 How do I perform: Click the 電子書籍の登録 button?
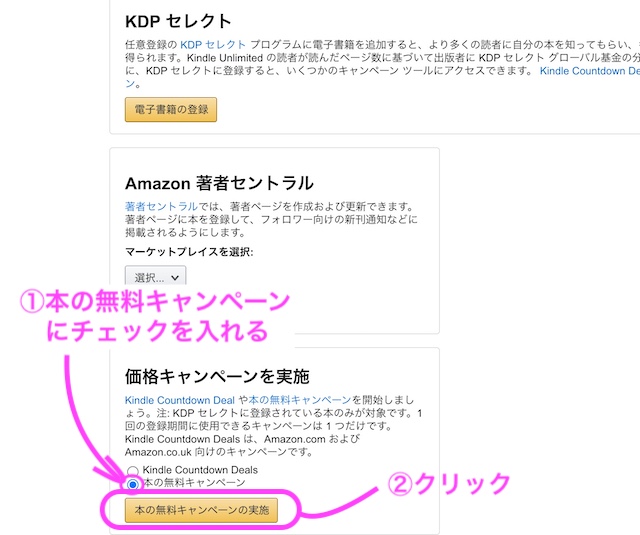point(171,109)
